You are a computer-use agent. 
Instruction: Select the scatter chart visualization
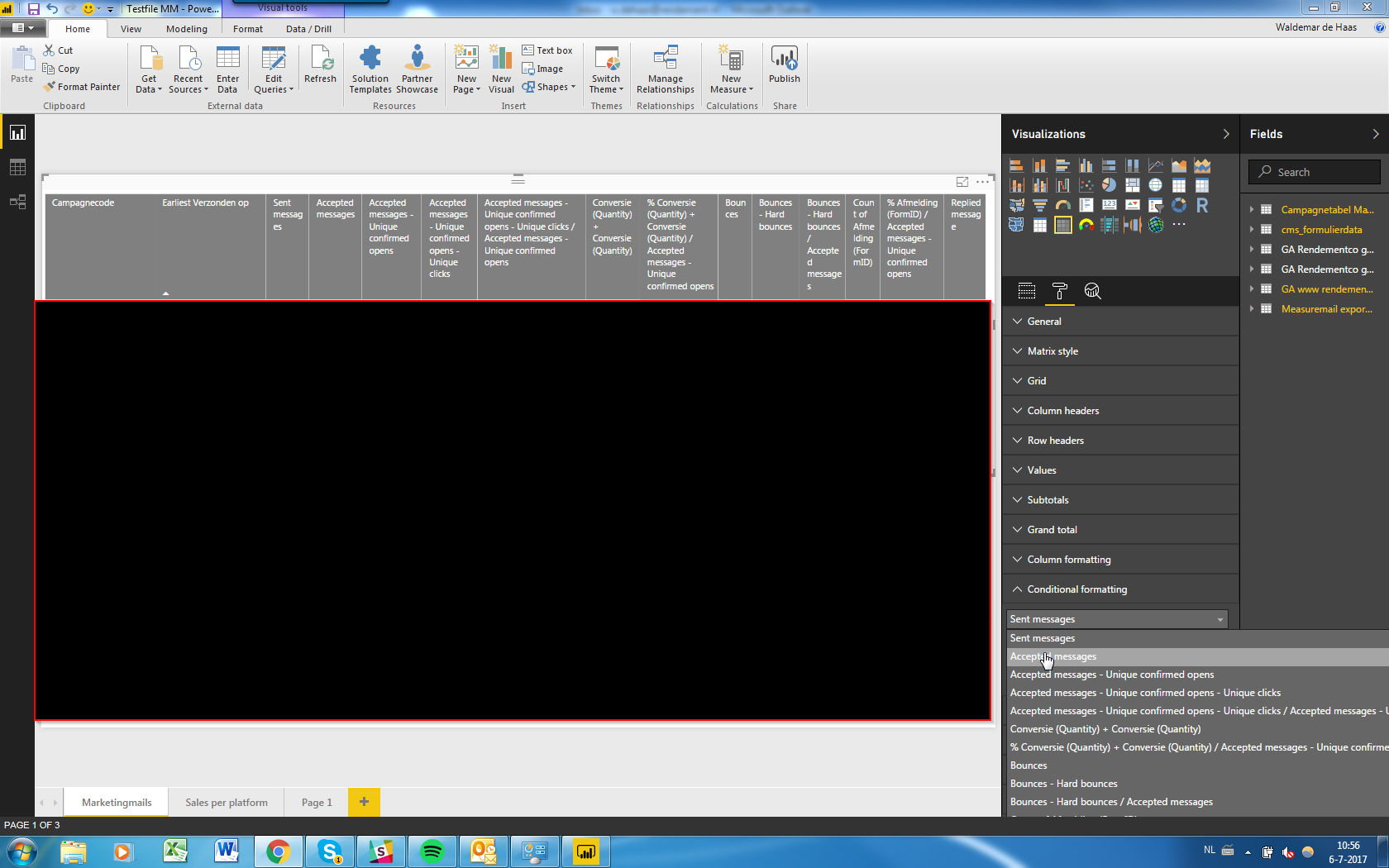click(1086, 185)
